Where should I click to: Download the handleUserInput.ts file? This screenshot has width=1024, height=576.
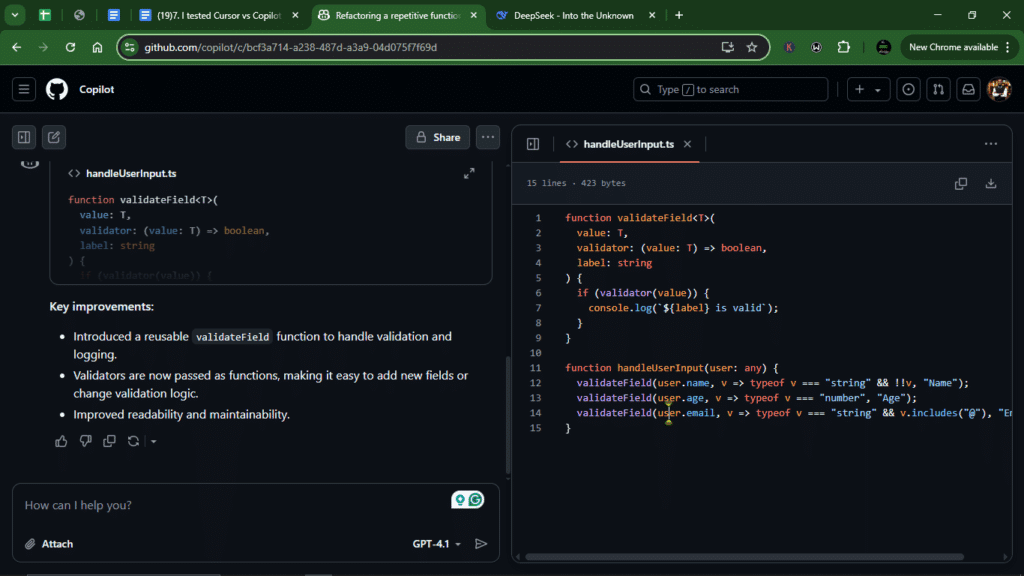[x=990, y=183]
